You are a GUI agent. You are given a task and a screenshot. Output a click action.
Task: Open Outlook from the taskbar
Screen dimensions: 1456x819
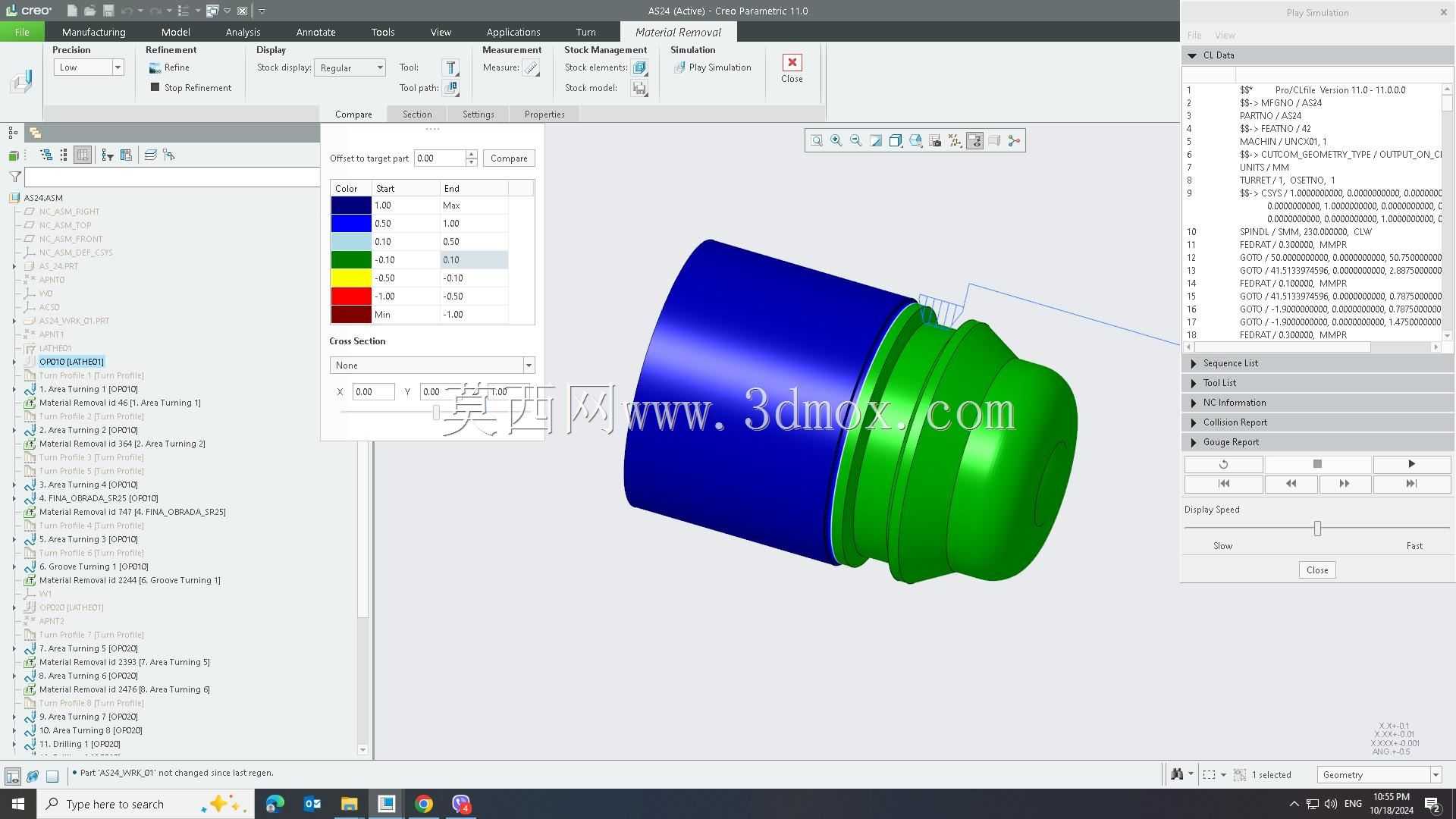pyautogui.click(x=312, y=804)
